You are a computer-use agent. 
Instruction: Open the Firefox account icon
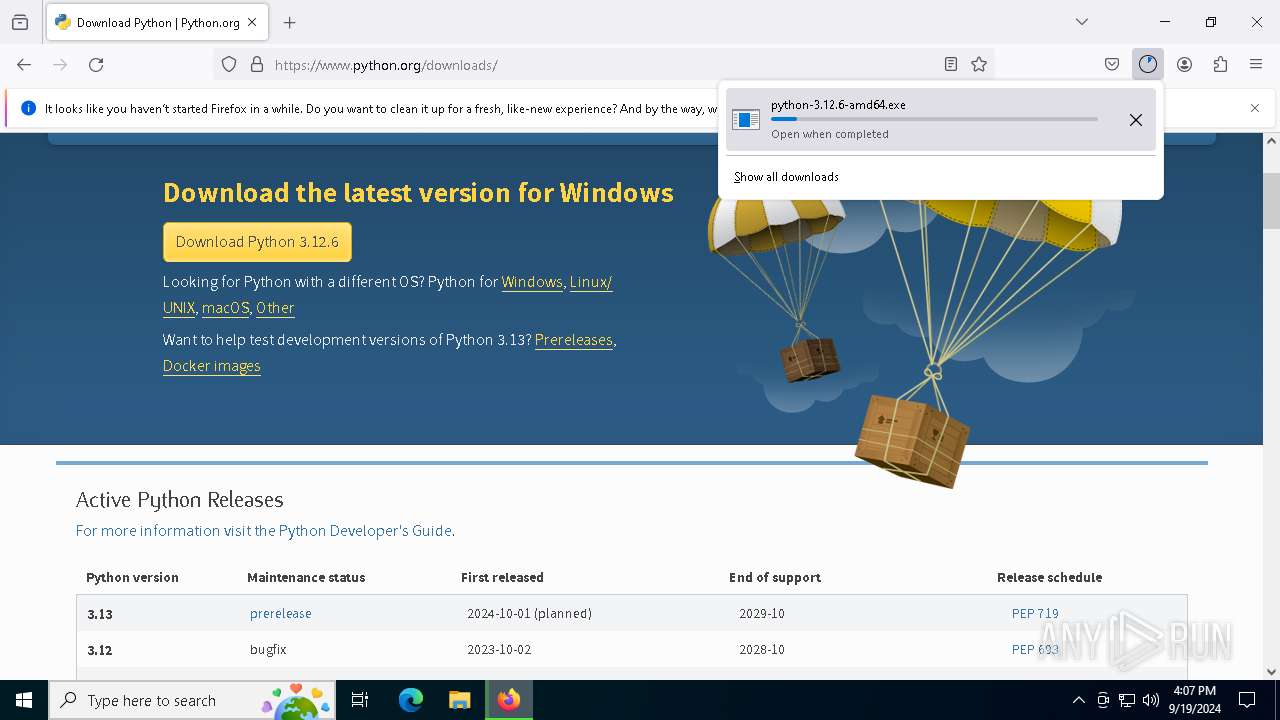[1184, 65]
